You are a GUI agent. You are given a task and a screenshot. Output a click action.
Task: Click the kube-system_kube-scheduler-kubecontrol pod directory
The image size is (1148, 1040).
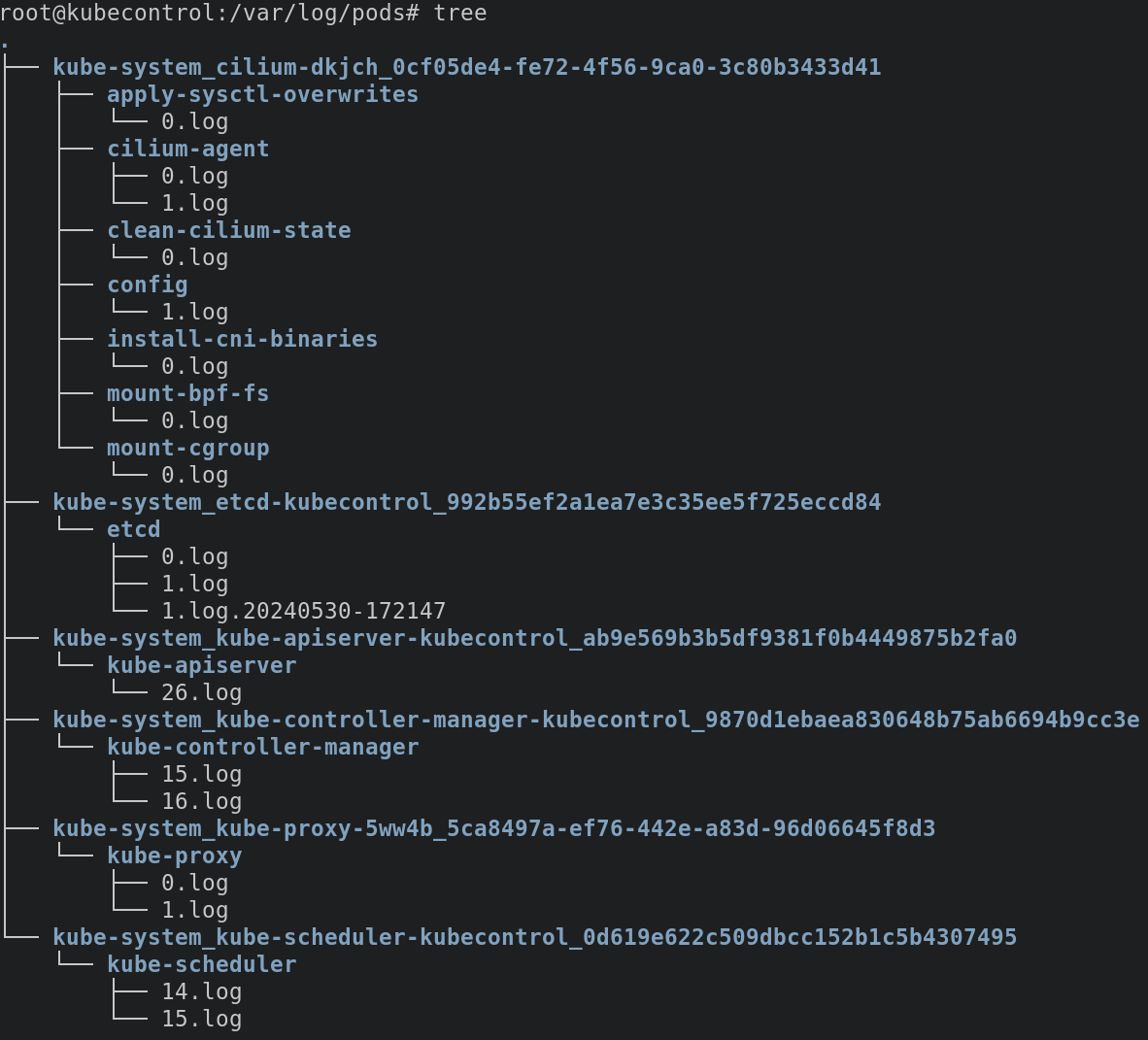[x=534, y=937]
